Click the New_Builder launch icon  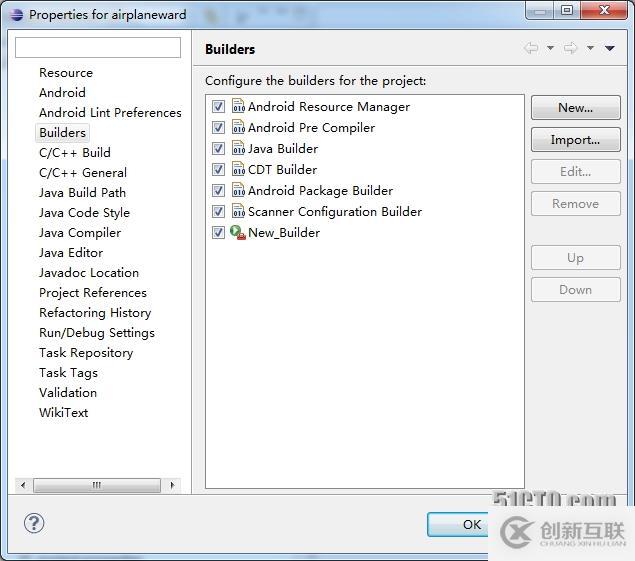point(238,232)
